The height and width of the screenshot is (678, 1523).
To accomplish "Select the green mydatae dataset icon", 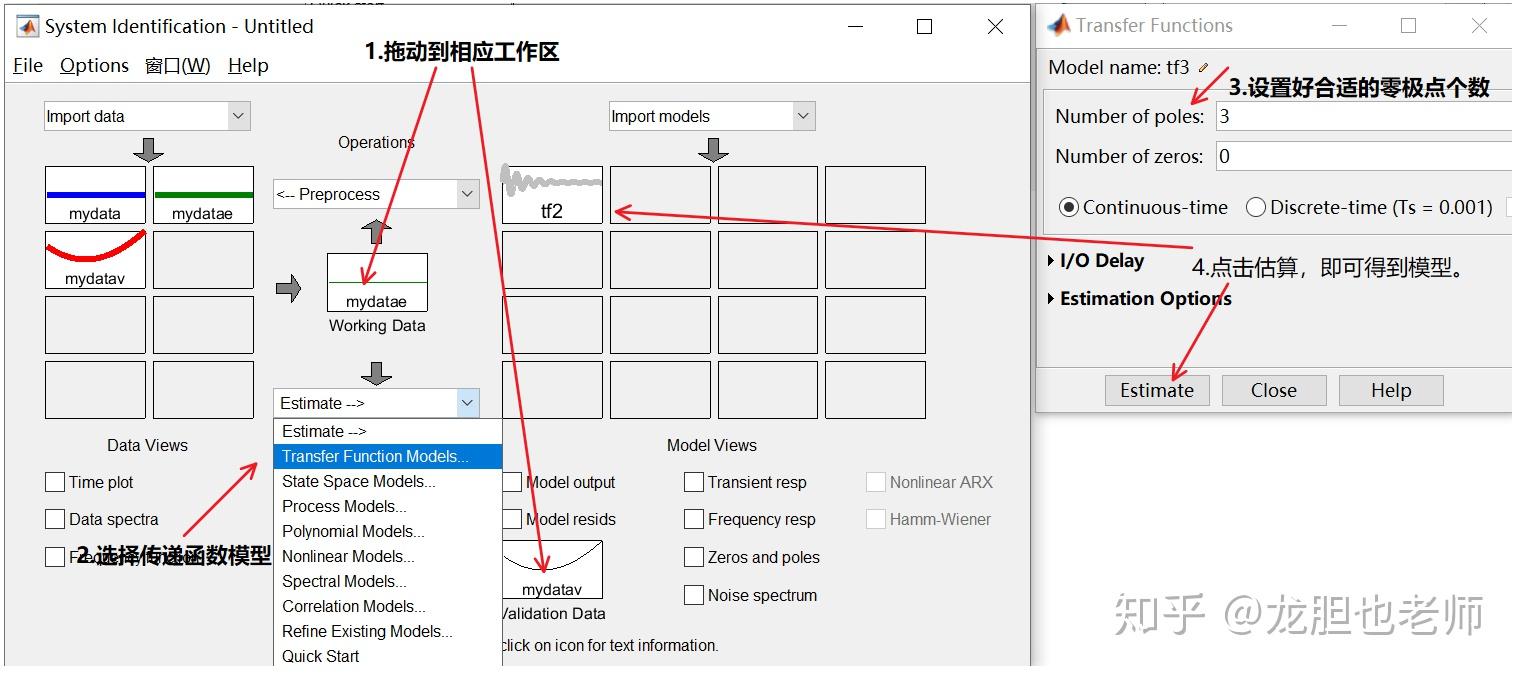I will (203, 195).
